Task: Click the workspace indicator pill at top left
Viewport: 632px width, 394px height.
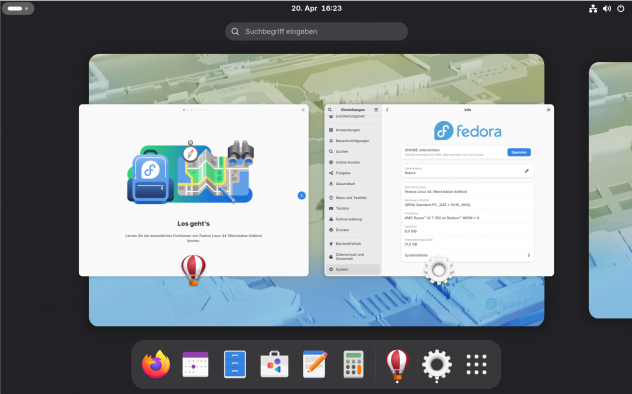Action: point(18,8)
